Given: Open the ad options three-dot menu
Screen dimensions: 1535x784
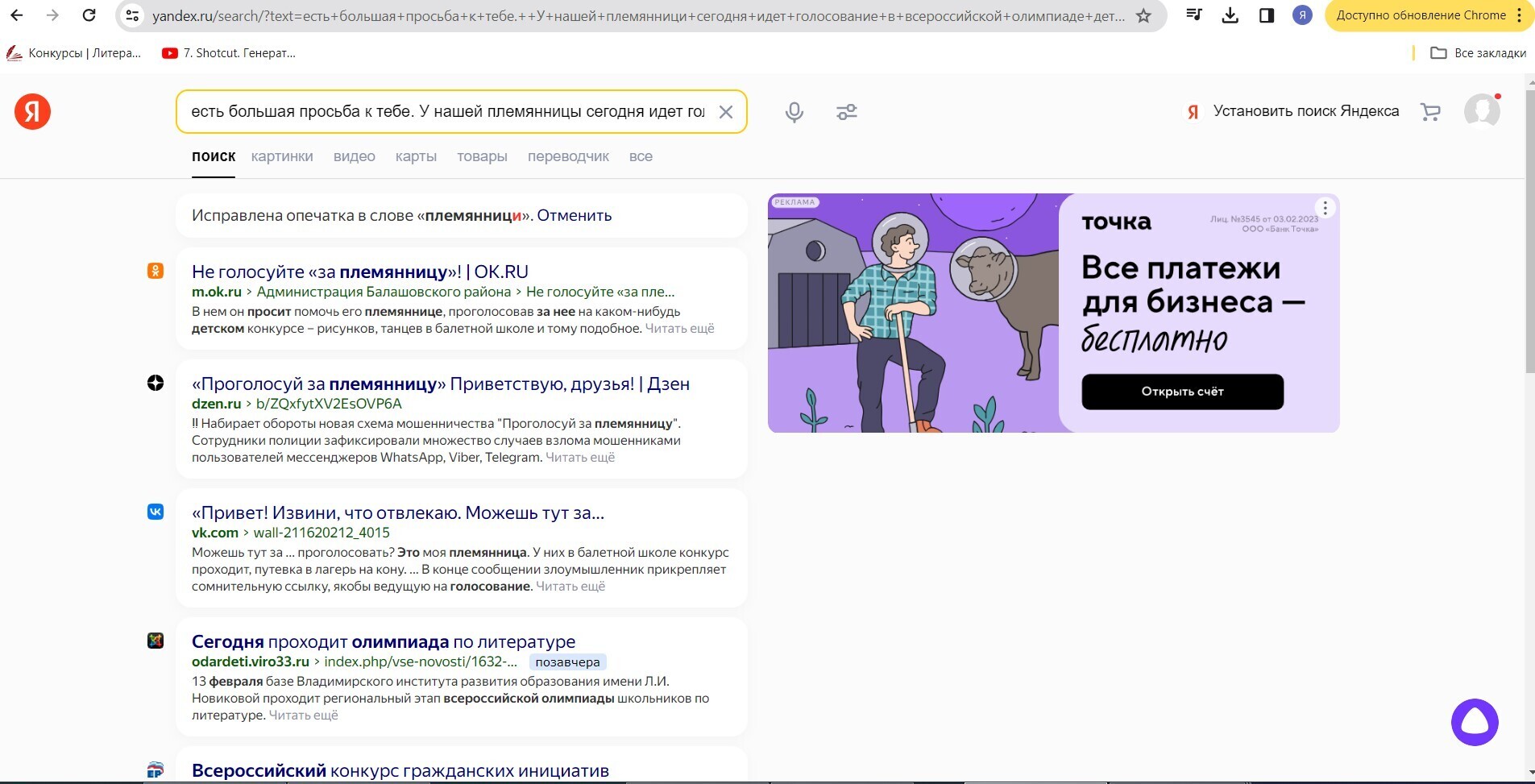Looking at the screenshot, I should tap(1325, 208).
